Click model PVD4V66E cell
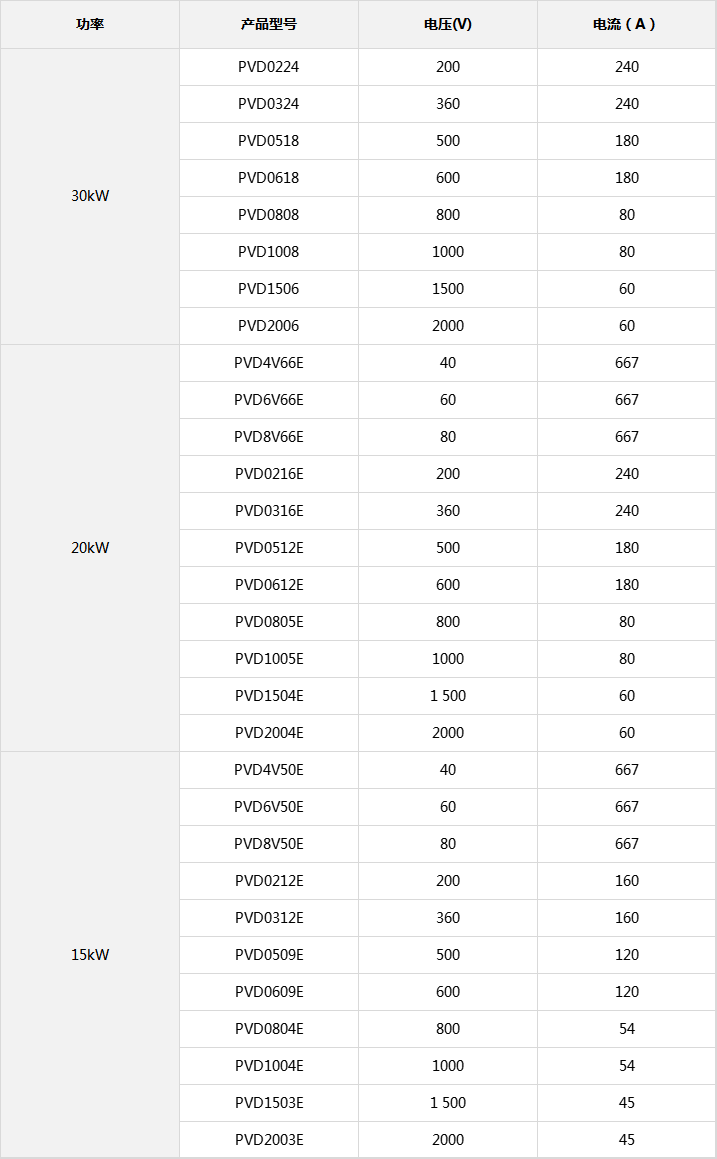Viewport: 717px width, 1159px height. coord(268,363)
